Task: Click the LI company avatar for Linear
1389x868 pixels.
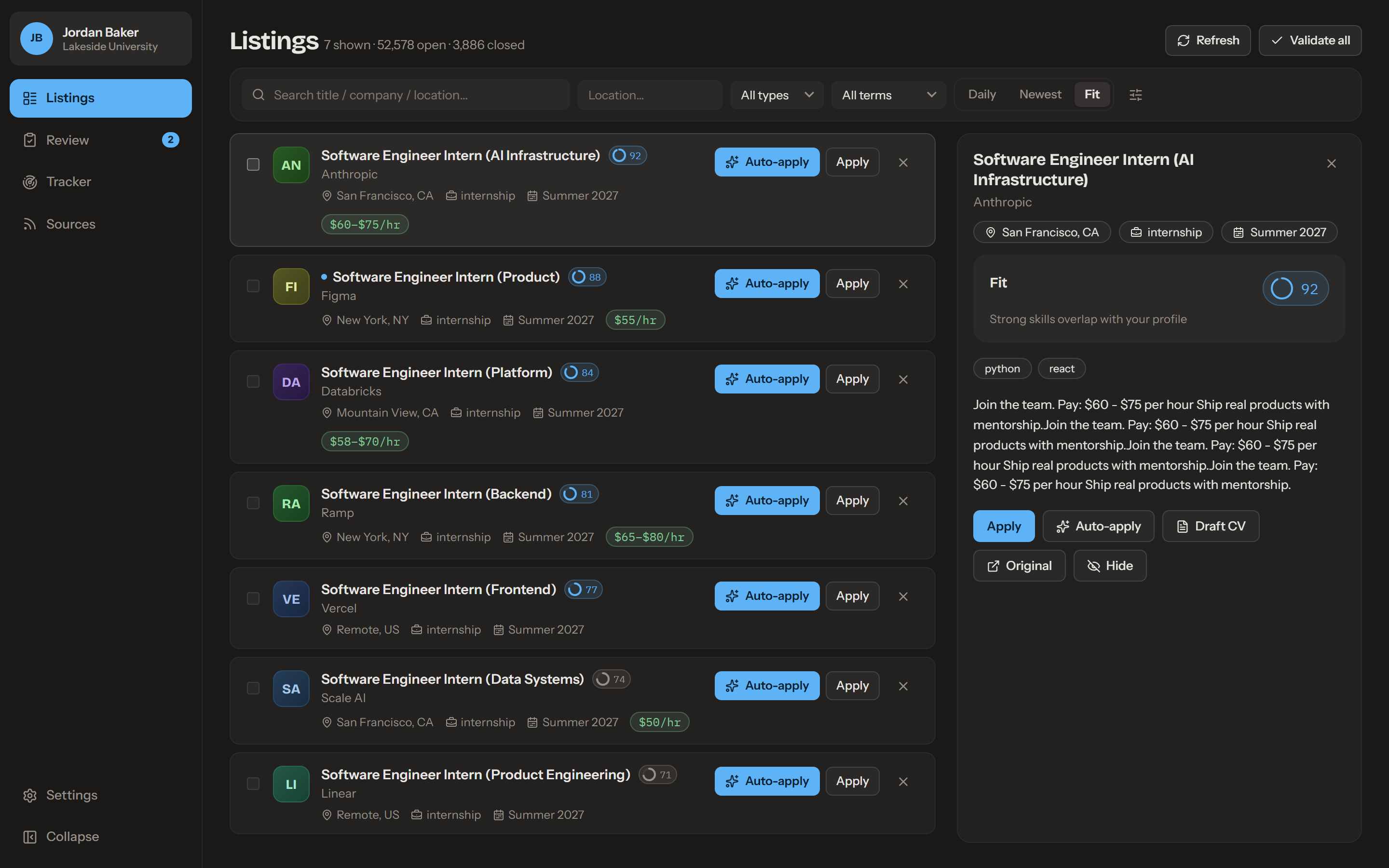Action: [x=291, y=784]
